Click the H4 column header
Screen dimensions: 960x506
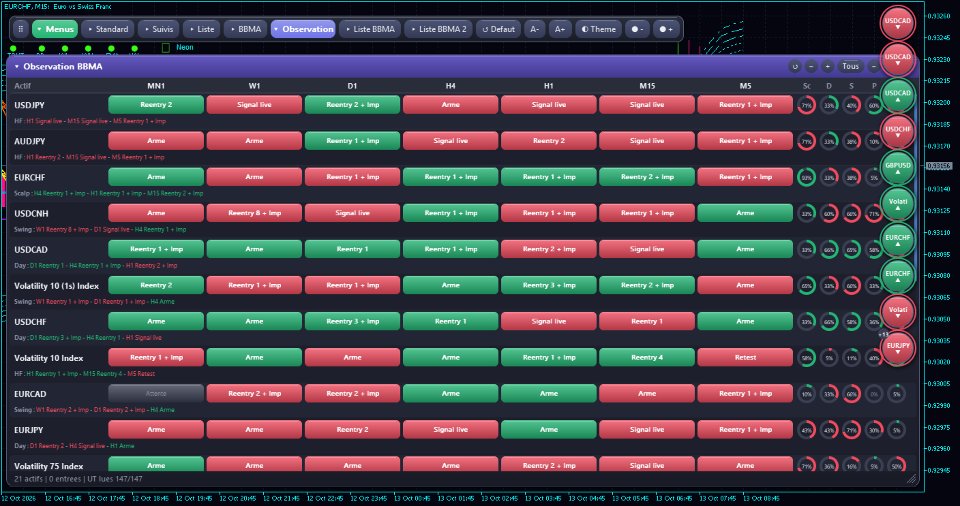click(x=451, y=86)
